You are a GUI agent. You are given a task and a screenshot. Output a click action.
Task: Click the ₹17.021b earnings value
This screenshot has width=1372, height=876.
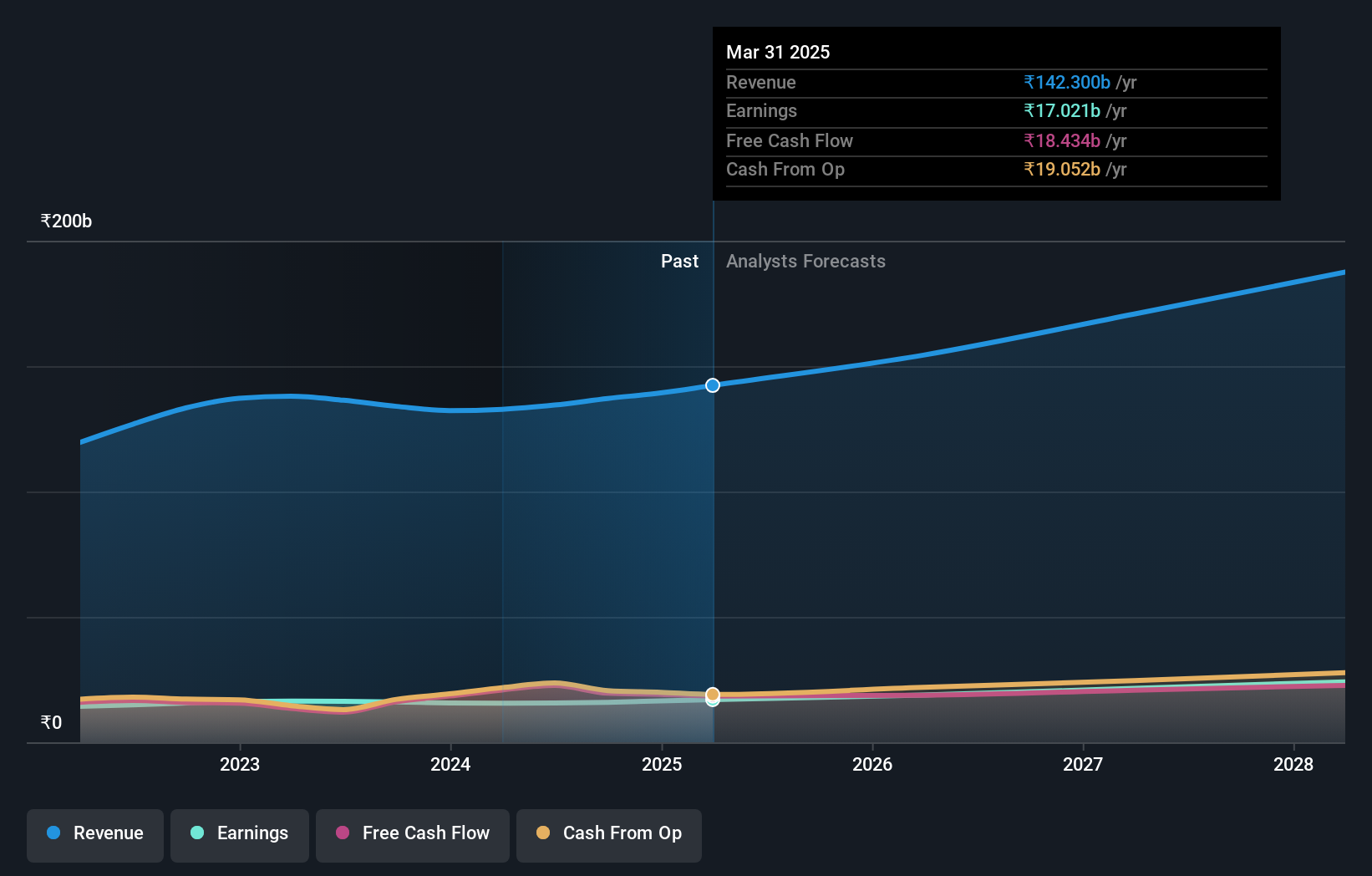point(1062,110)
